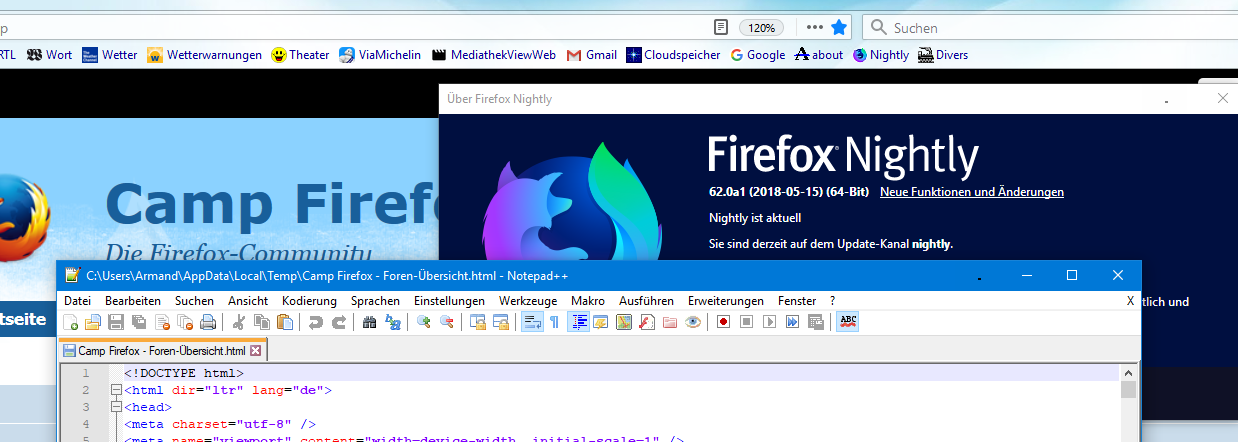
Task: Toggle Firefox reader view icon
Action: pos(720,28)
